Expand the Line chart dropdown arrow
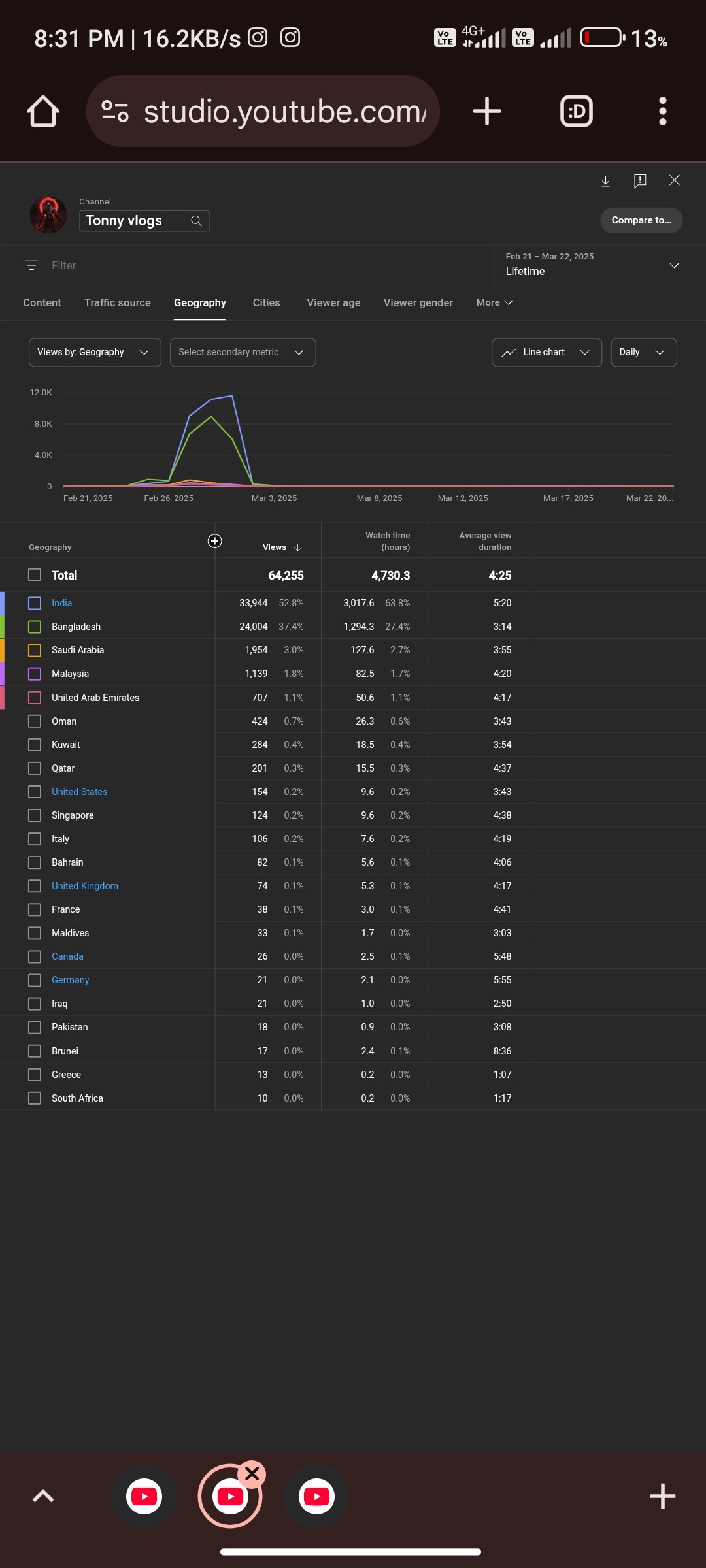The height and width of the screenshot is (1568, 706). pos(585,353)
